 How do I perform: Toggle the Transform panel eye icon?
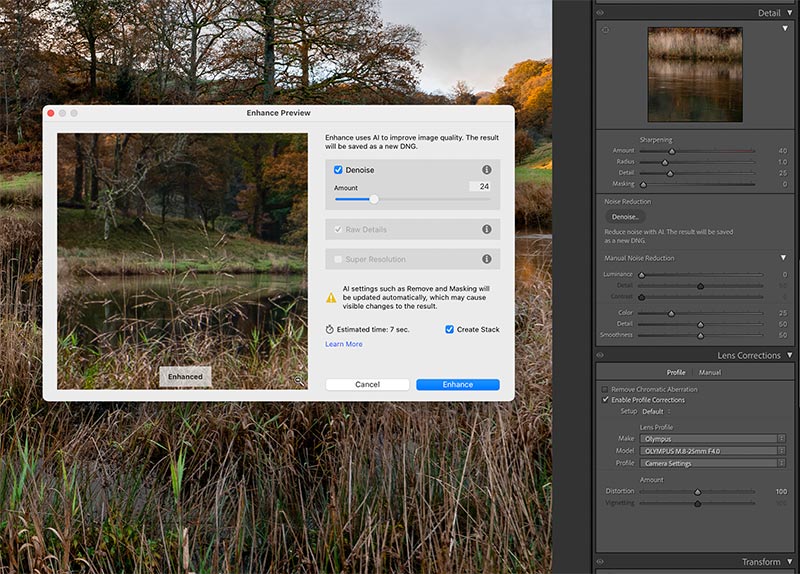601,562
